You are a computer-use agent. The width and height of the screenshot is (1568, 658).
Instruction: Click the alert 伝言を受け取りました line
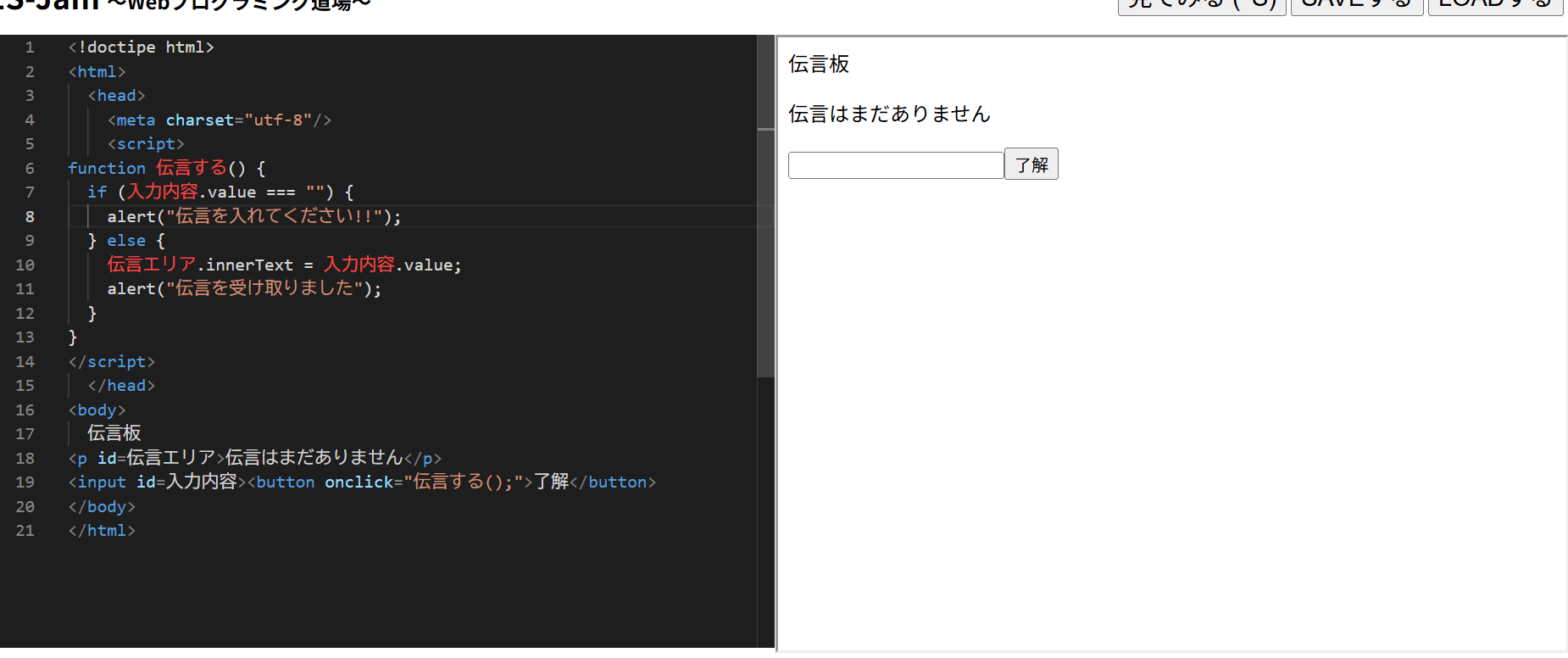[244, 289]
